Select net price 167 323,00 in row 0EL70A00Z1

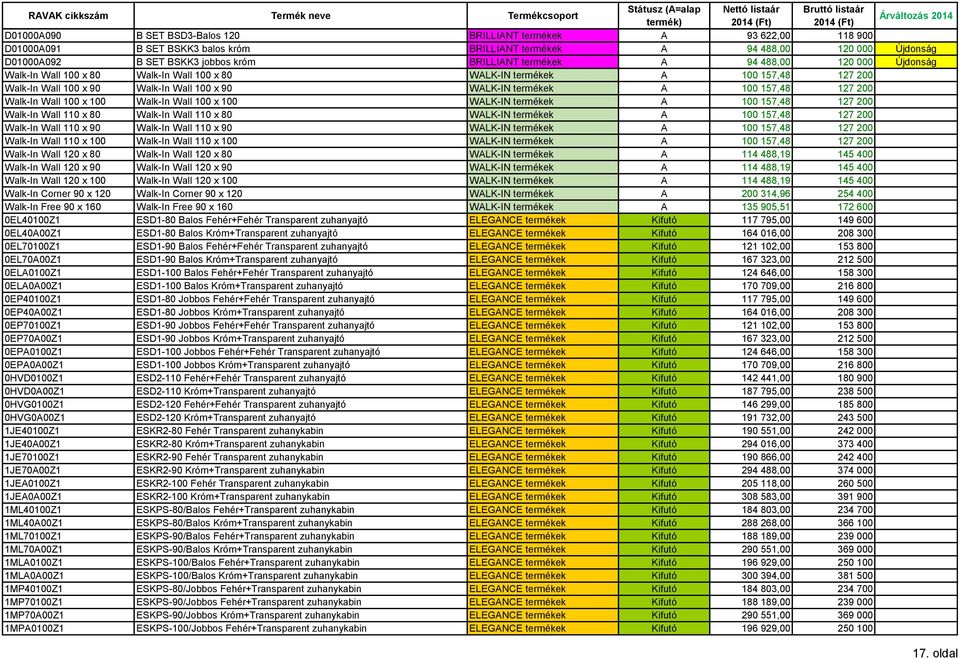[x=766, y=260]
